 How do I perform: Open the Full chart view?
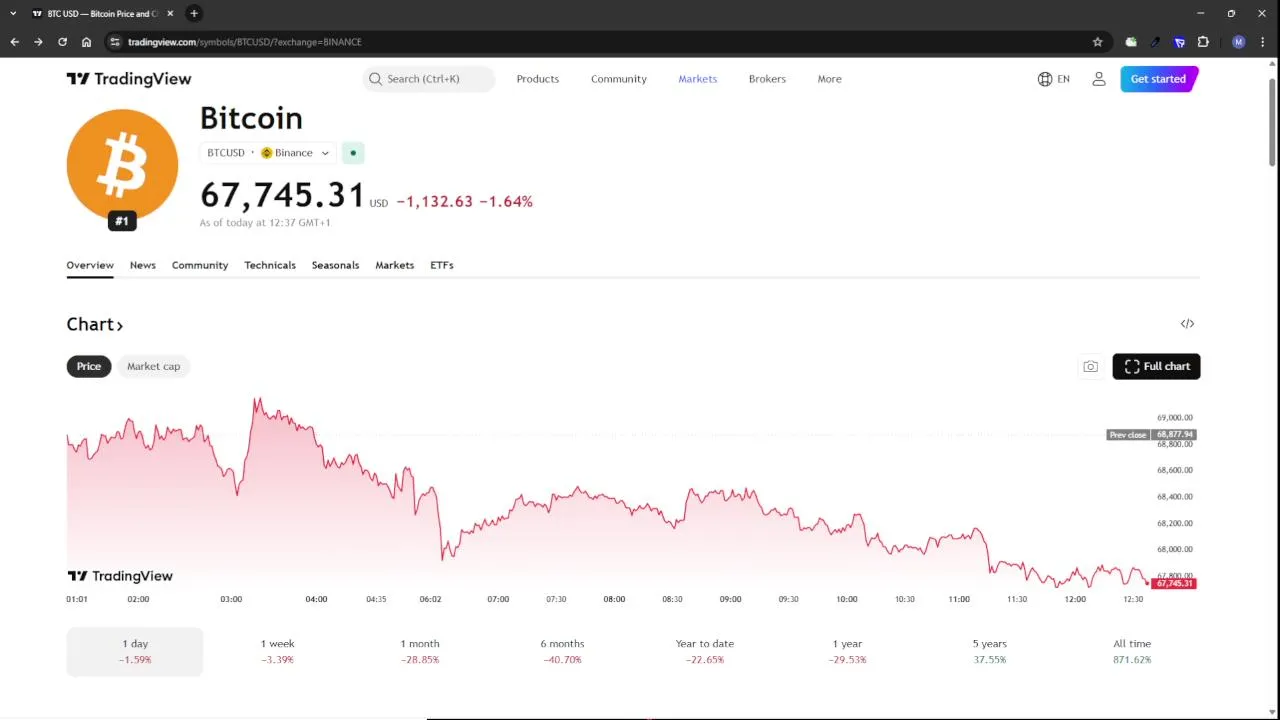1156,367
